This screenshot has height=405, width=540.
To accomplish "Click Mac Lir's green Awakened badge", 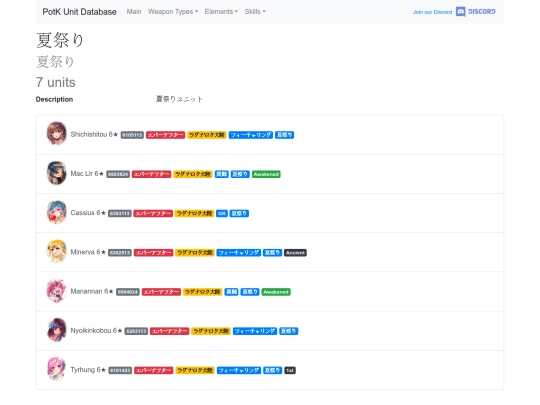I will (x=266, y=174).
